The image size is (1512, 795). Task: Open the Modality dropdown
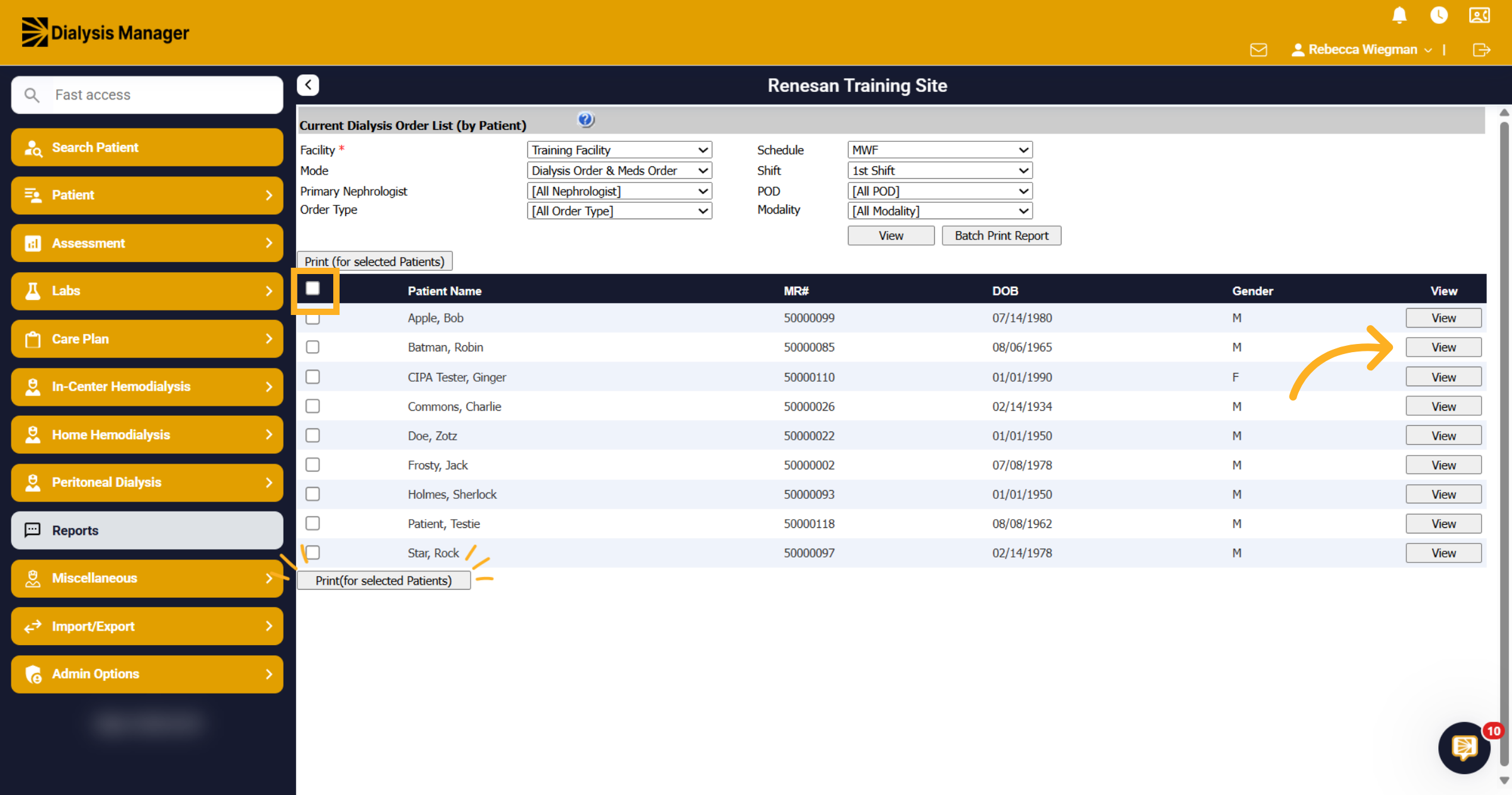[940, 211]
